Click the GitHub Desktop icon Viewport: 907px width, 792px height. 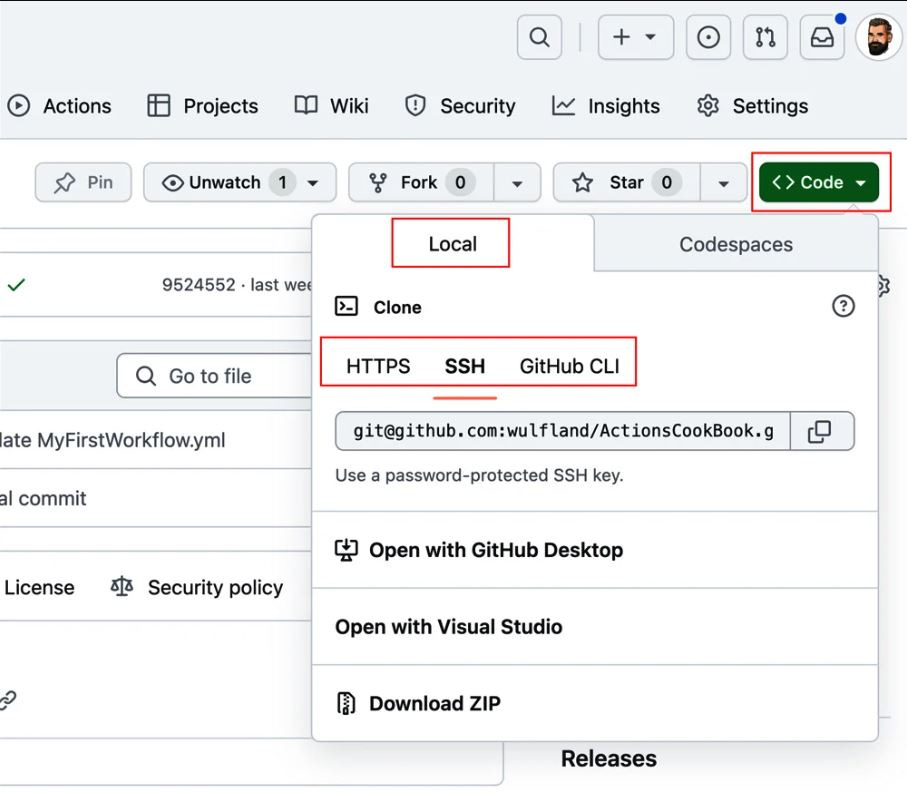tap(346, 550)
